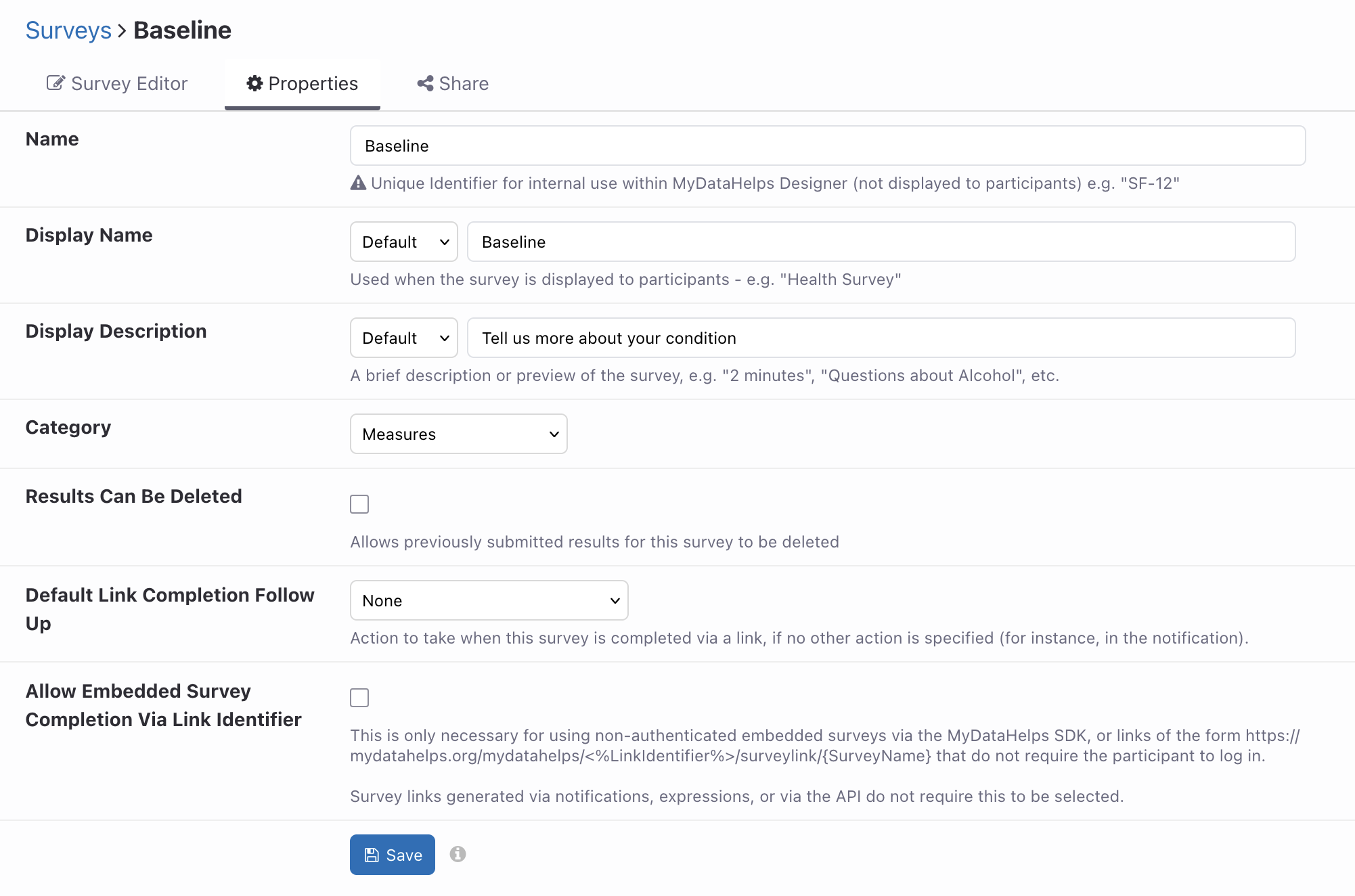Open Display Name language dropdown
Screen dimensions: 1355x896
pos(404,242)
